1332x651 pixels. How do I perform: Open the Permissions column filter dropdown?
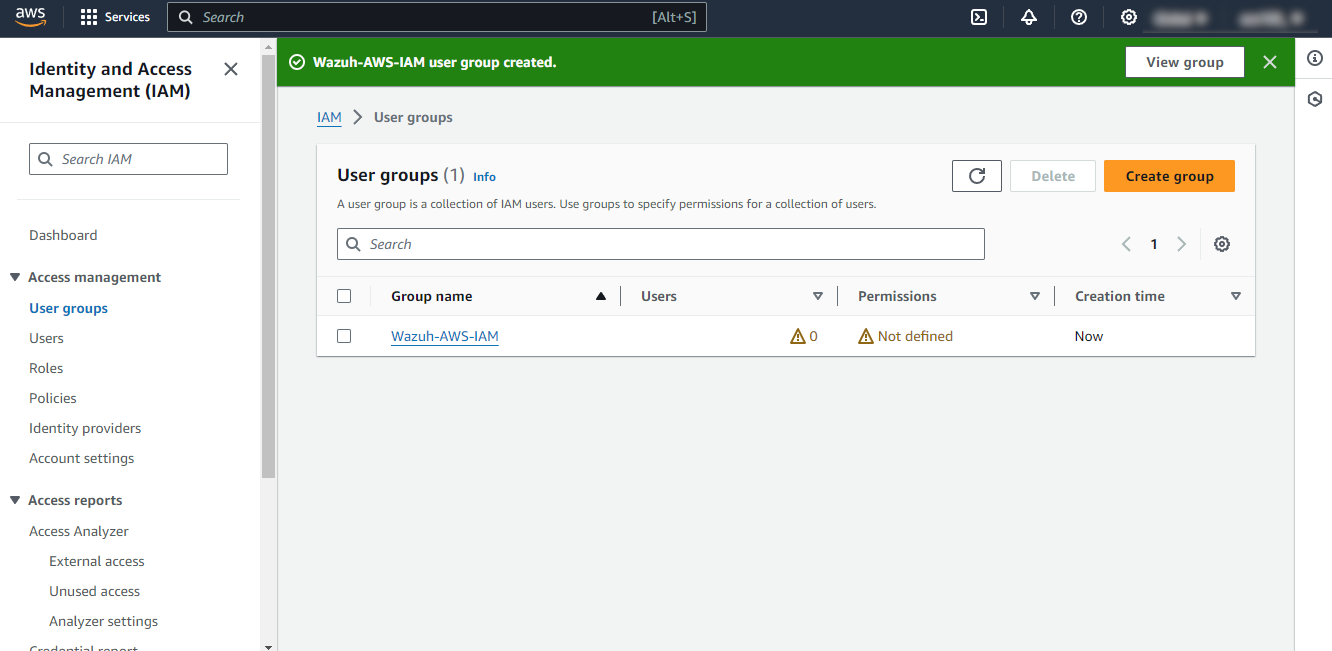point(1035,296)
